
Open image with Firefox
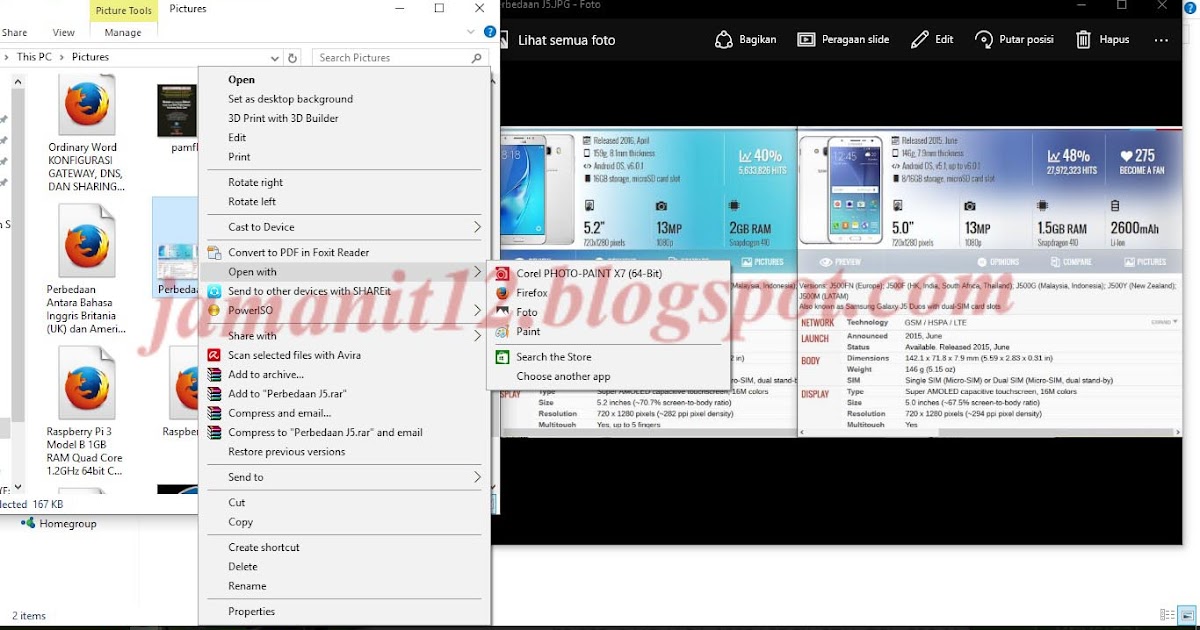coord(532,293)
